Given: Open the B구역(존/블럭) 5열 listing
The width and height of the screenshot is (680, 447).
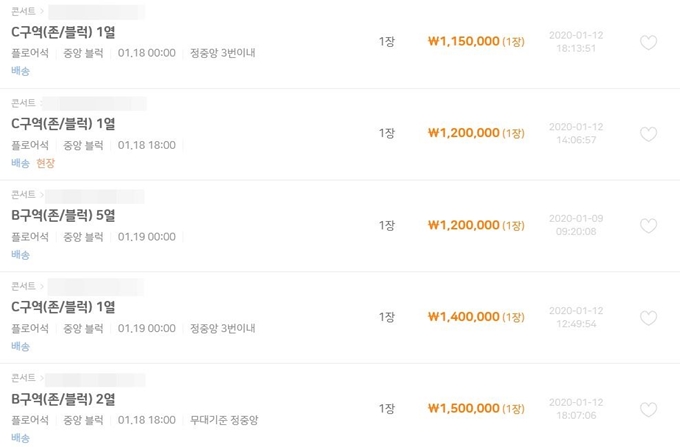Looking at the screenshot, I should (x=63, y=215).
